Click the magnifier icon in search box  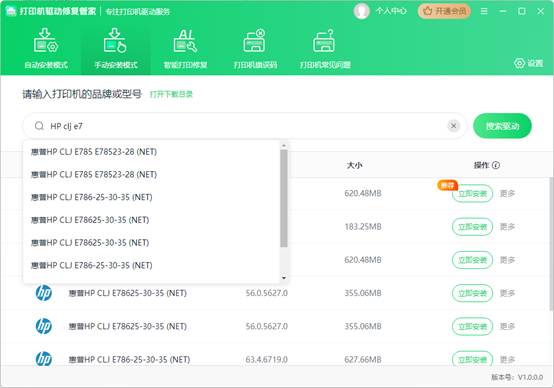(39, 126)
